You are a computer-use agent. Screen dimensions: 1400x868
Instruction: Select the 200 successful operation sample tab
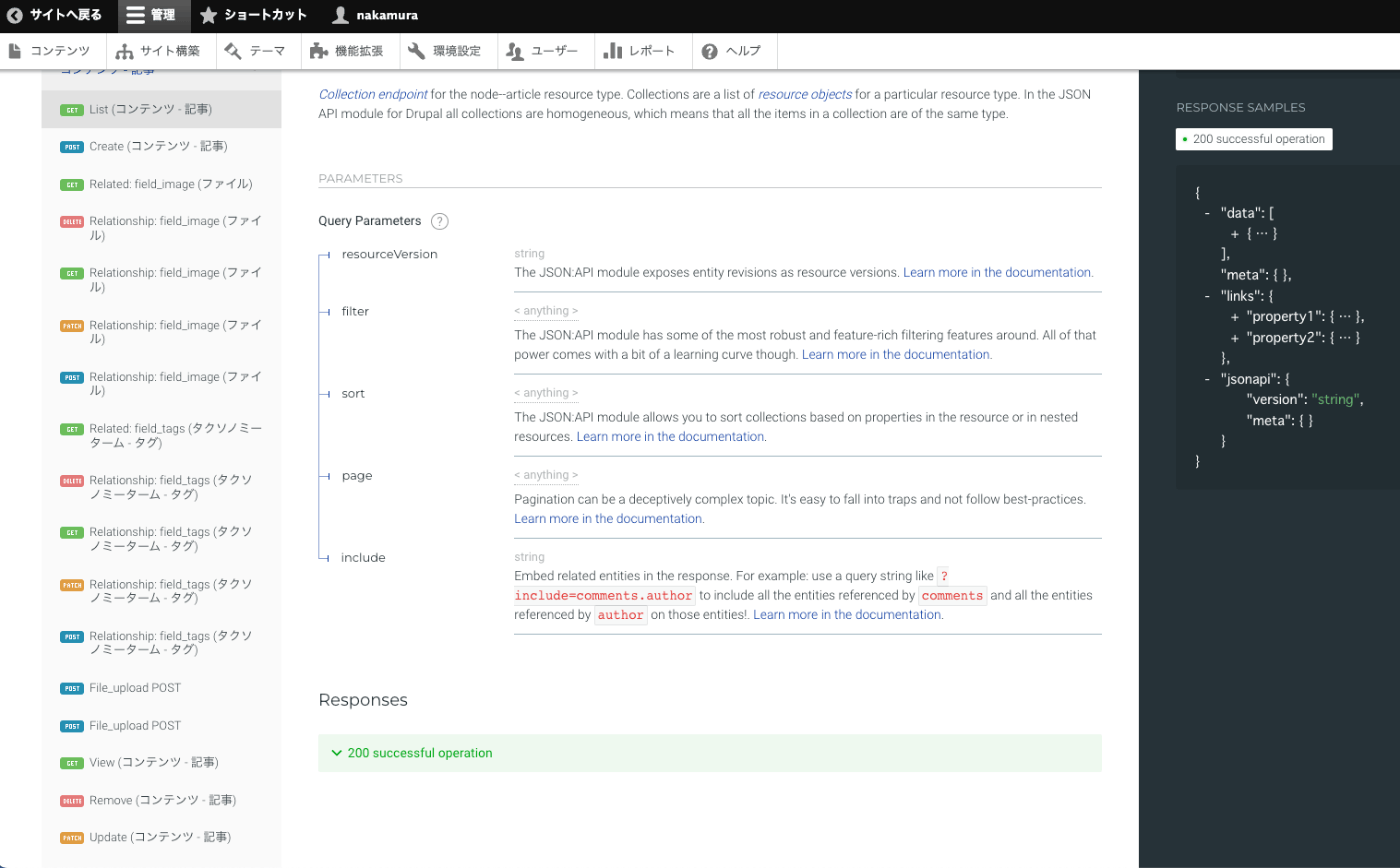[x=1254, y=139]
